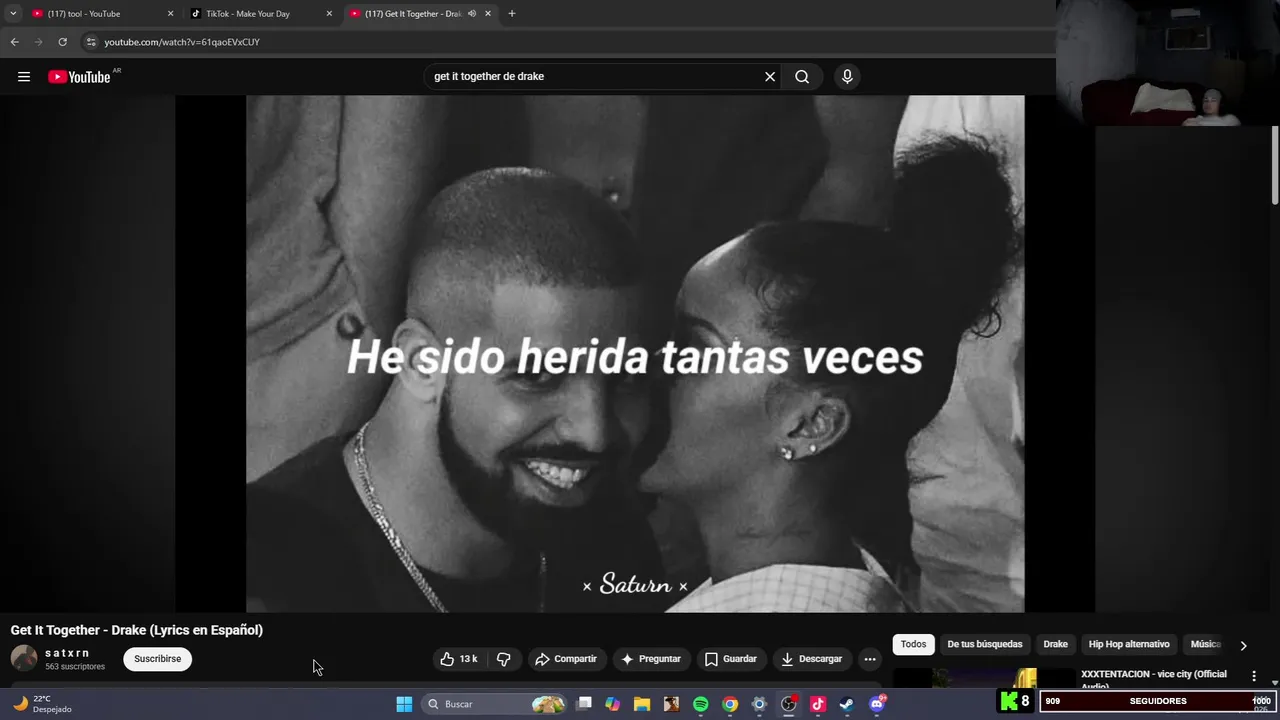
Task: Select the Música chip
Action: tap(1205, 645)
